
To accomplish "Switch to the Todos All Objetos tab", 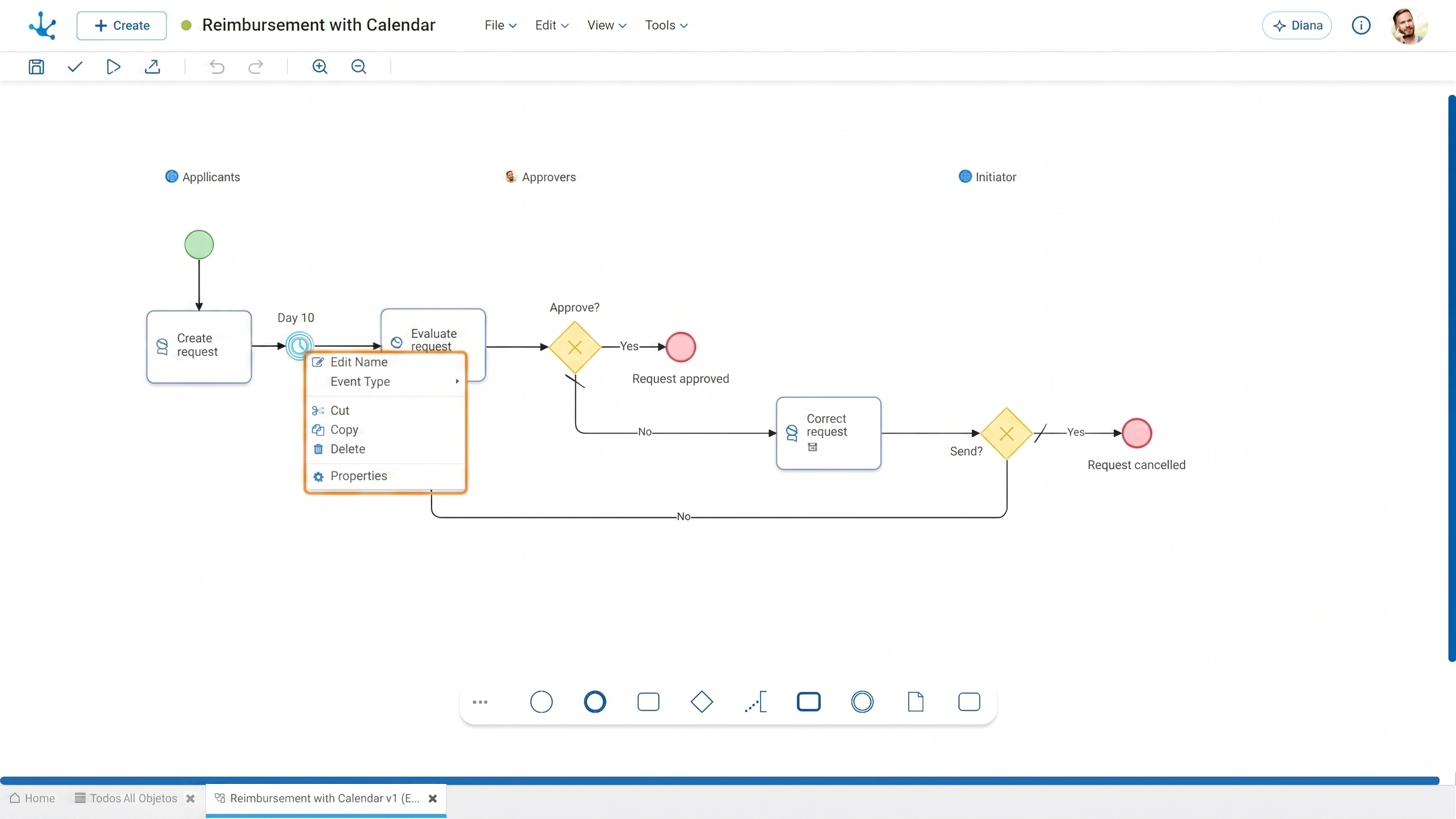I will pos(126,798).
